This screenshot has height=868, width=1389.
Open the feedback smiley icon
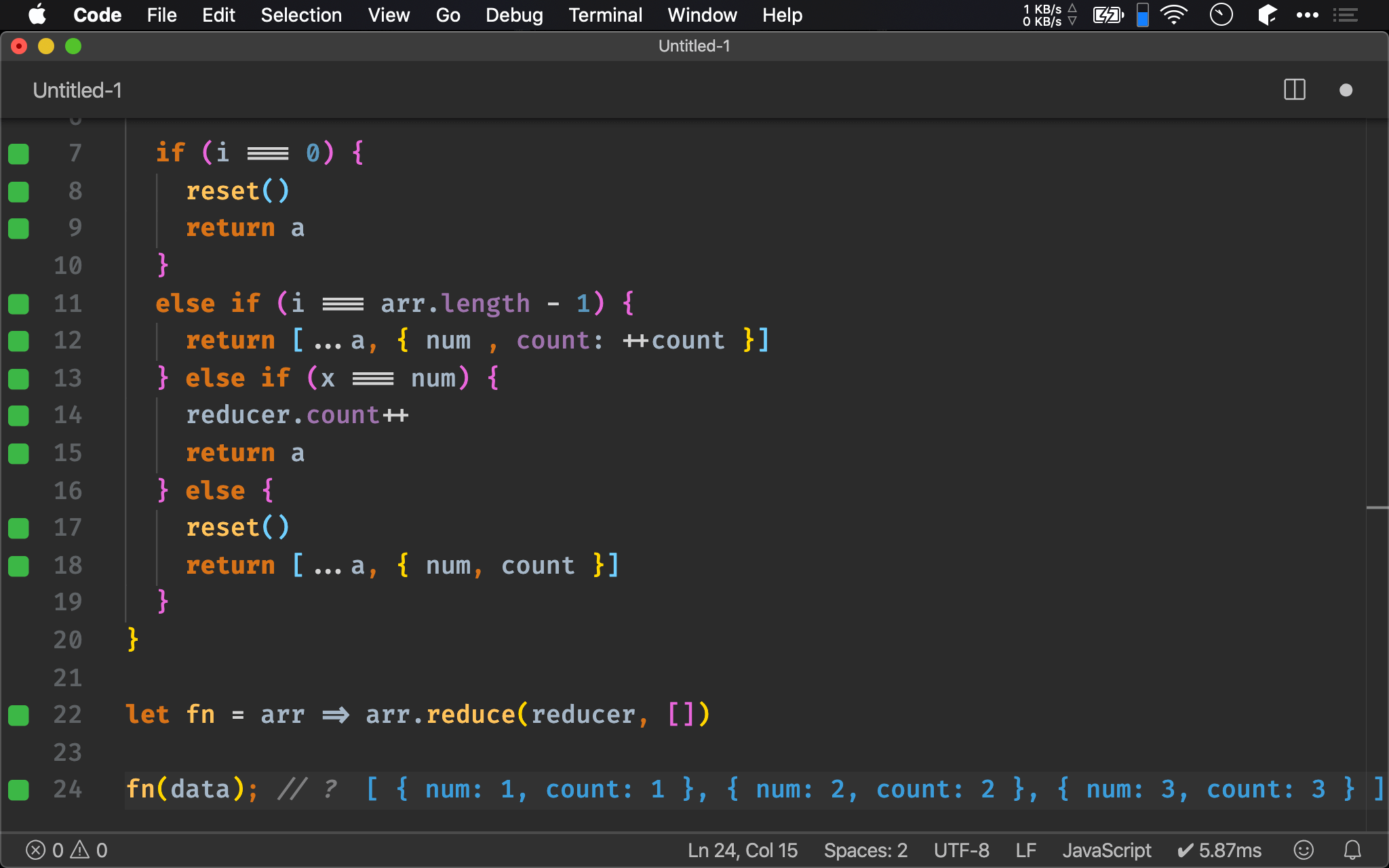coord(1303,850)
